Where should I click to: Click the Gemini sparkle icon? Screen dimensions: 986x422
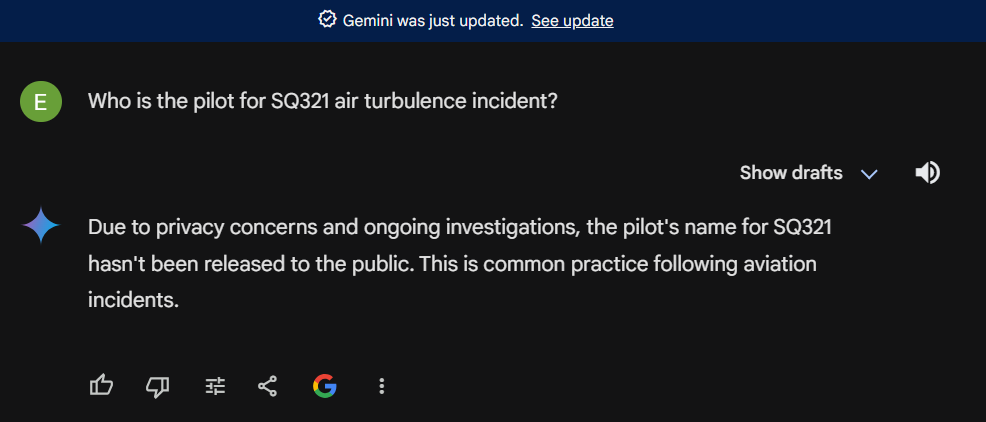pos(41,227)
